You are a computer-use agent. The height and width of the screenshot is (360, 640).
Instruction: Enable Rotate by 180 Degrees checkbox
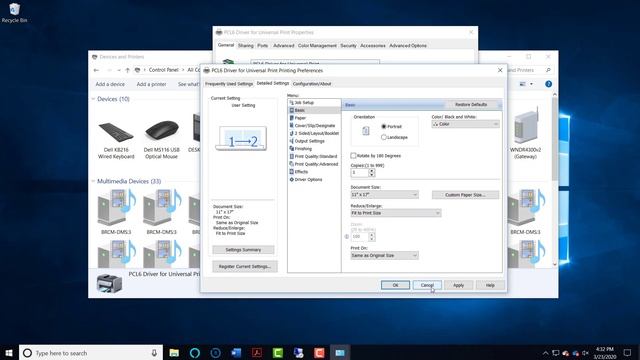[353, 156]
